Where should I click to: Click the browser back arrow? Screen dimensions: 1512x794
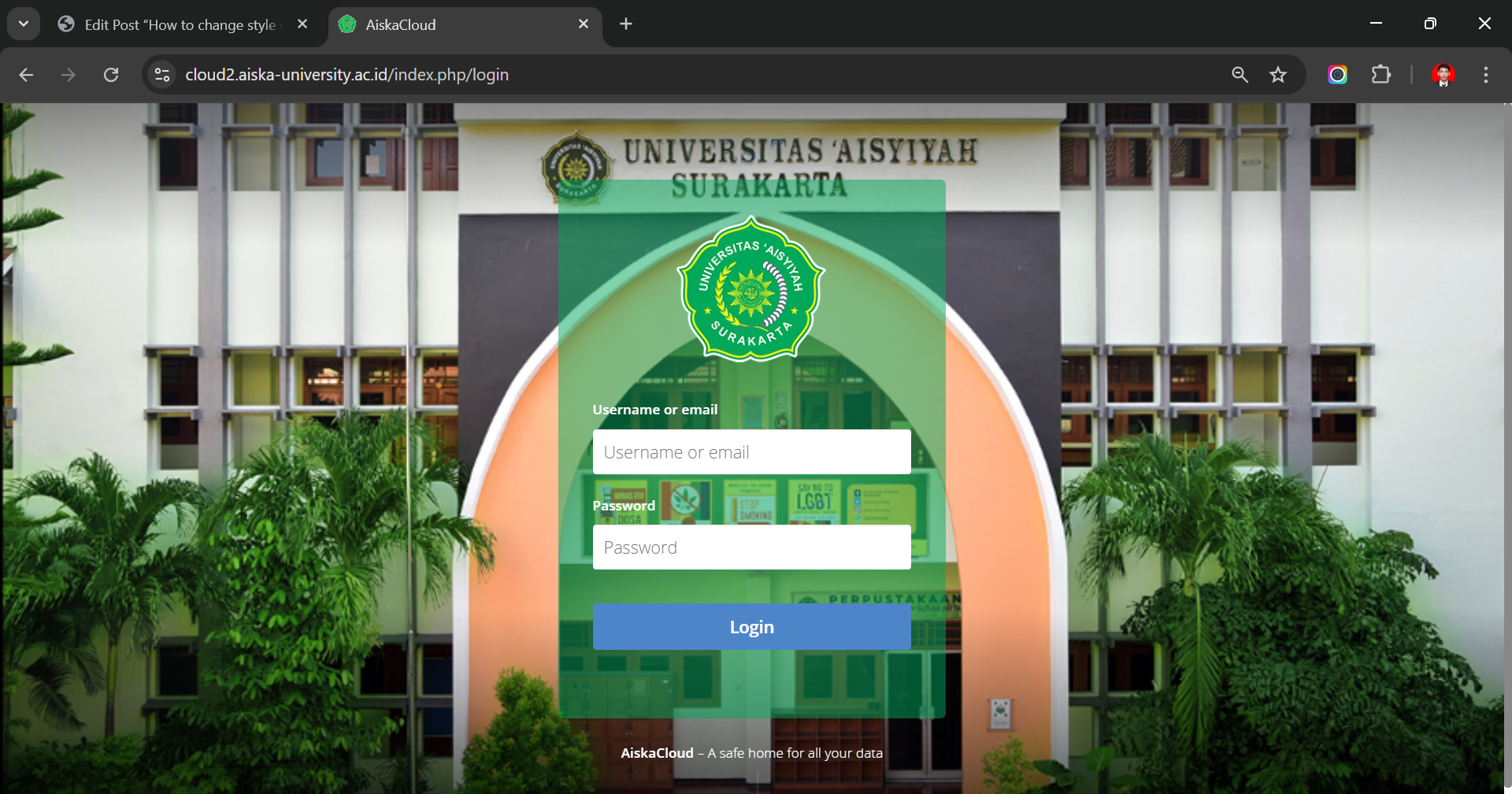point(26,75)
